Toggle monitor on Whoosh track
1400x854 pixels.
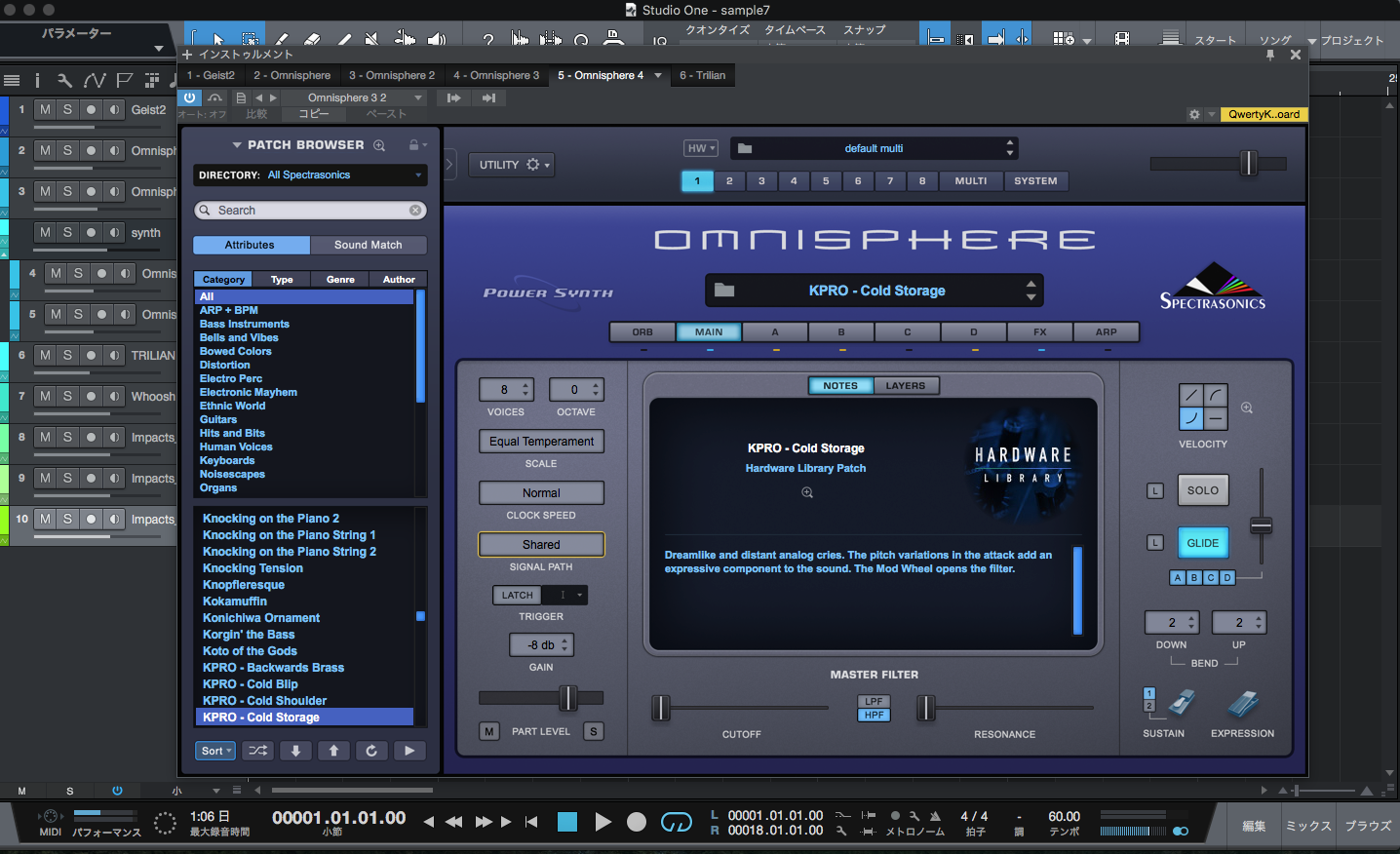[114, 397]
